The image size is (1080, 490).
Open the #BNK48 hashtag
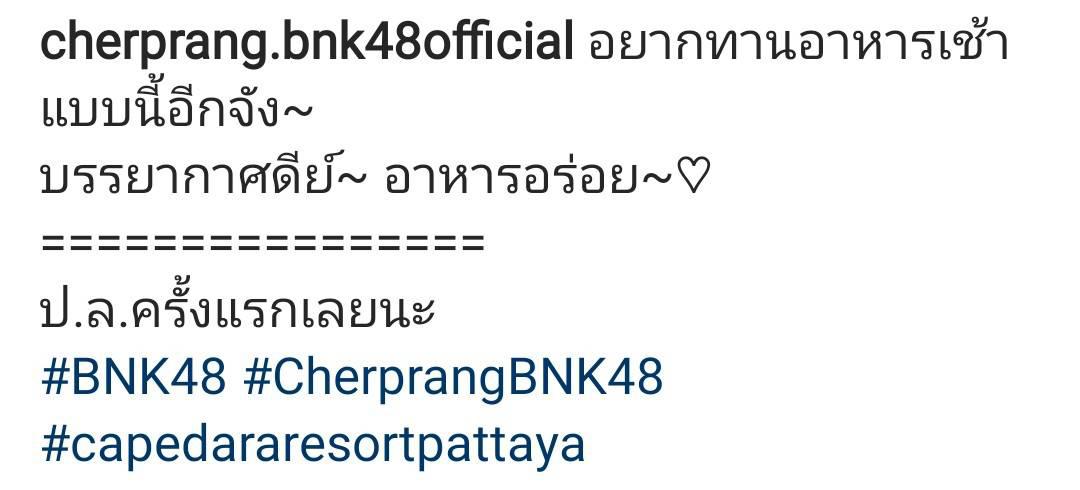click(134, 377)
